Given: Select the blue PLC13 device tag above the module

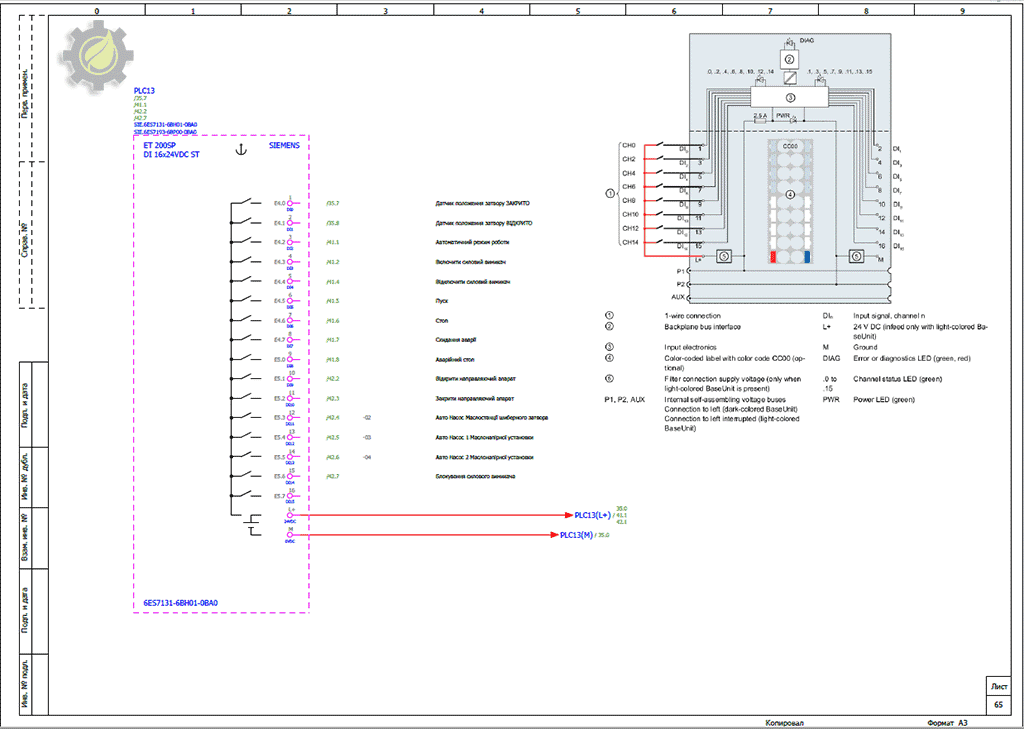Looking at the screenshot, I should point(144,91).
